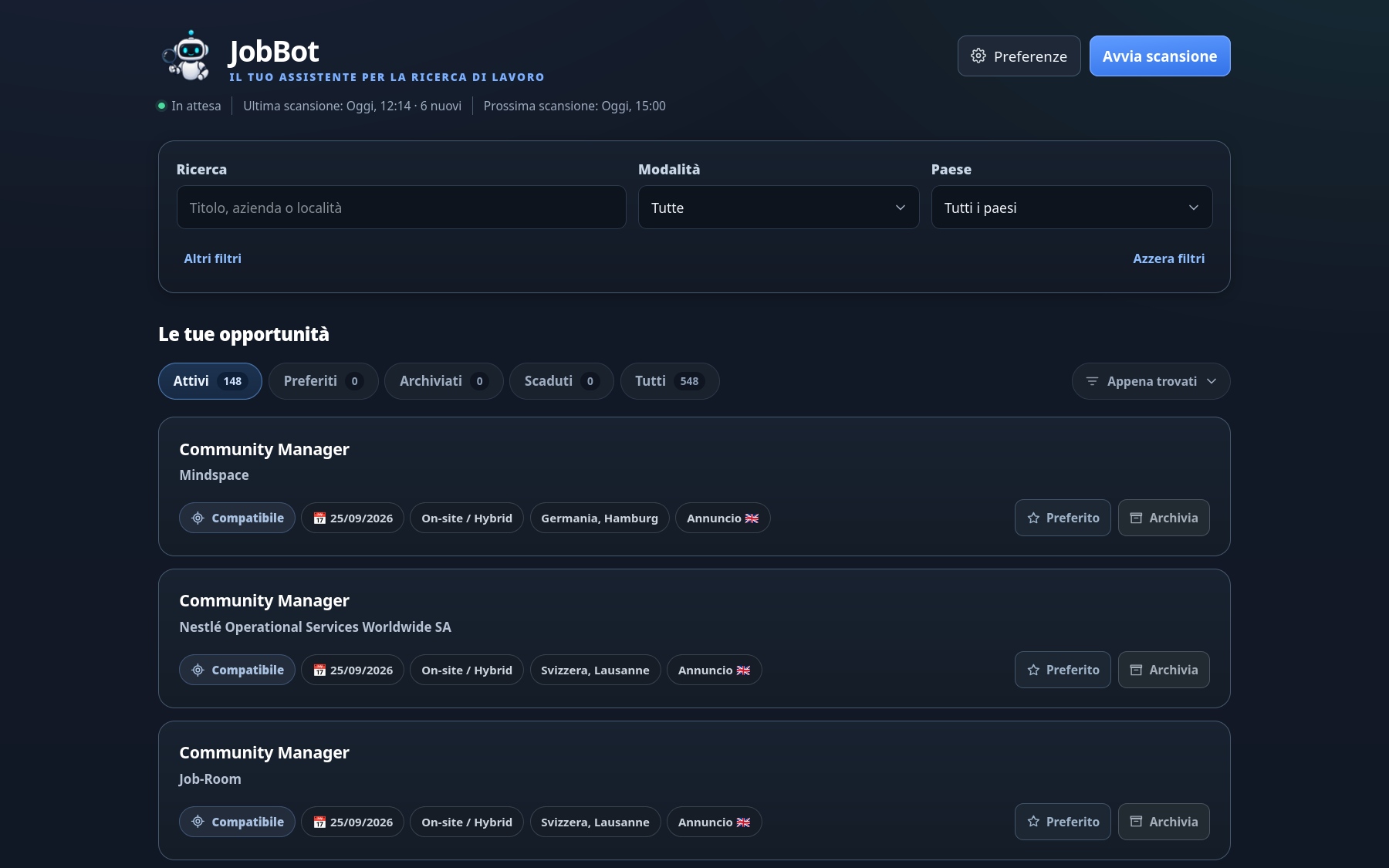
Task: Switch to the Attivi tab
Action: pyautogui.click(x=210, y=381)
